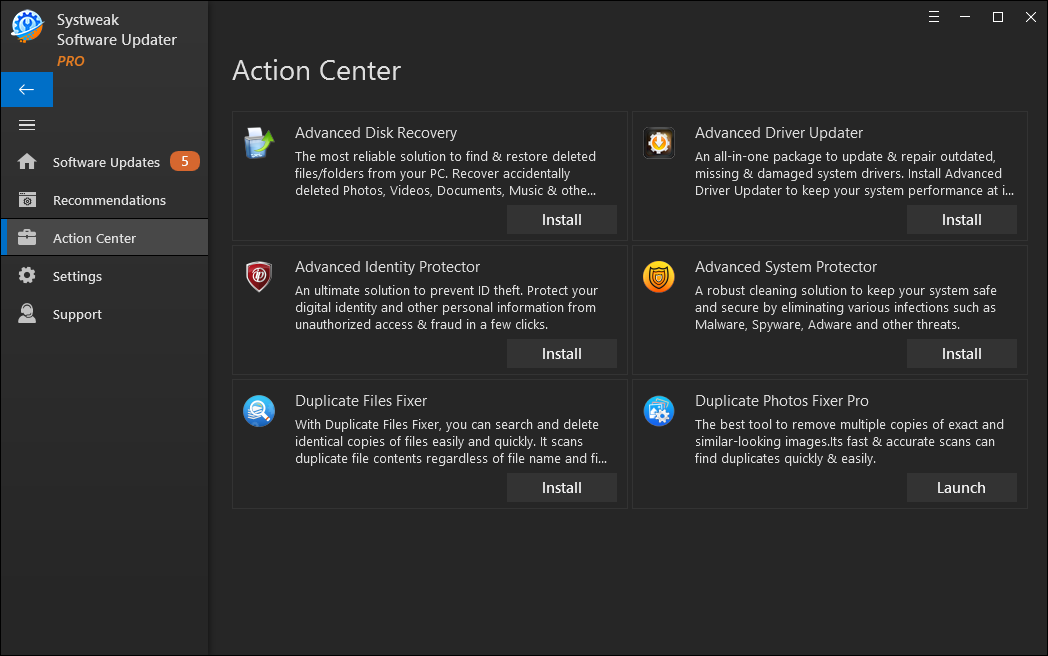
Task: Open the title bar menu icon
Action: click(934, 17)
